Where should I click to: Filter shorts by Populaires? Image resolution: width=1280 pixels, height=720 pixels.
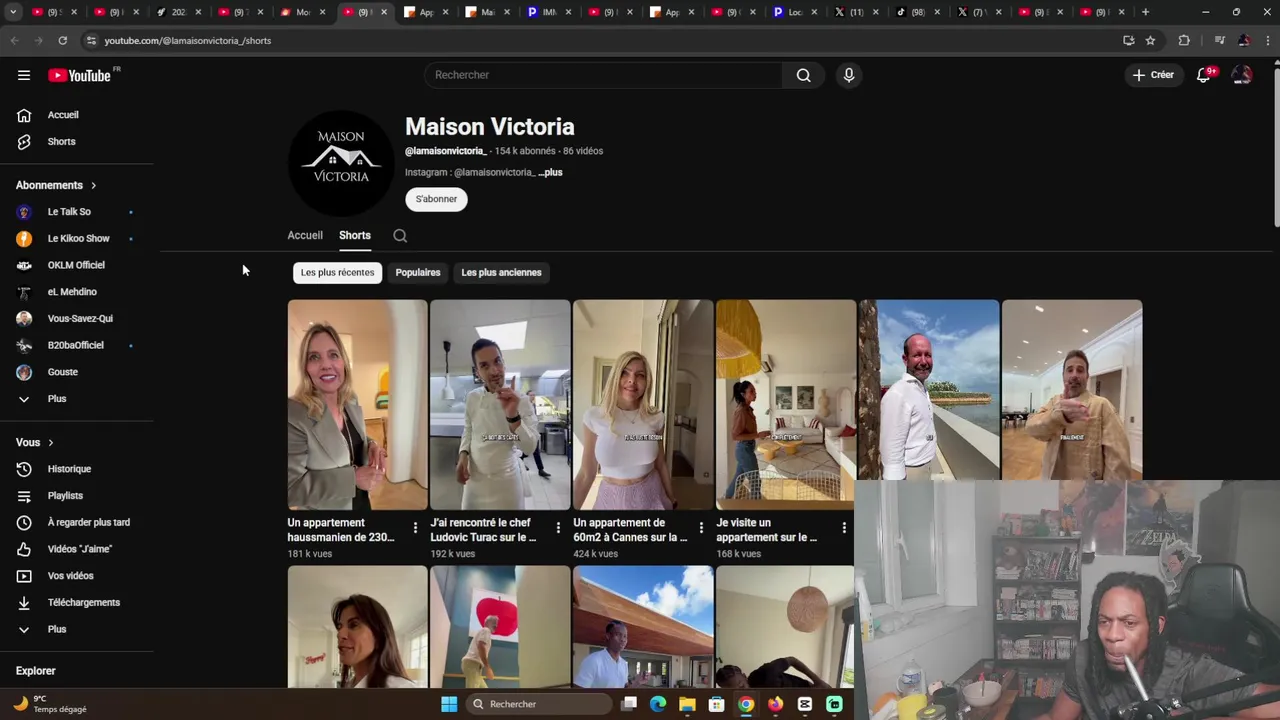coord(418,273)
